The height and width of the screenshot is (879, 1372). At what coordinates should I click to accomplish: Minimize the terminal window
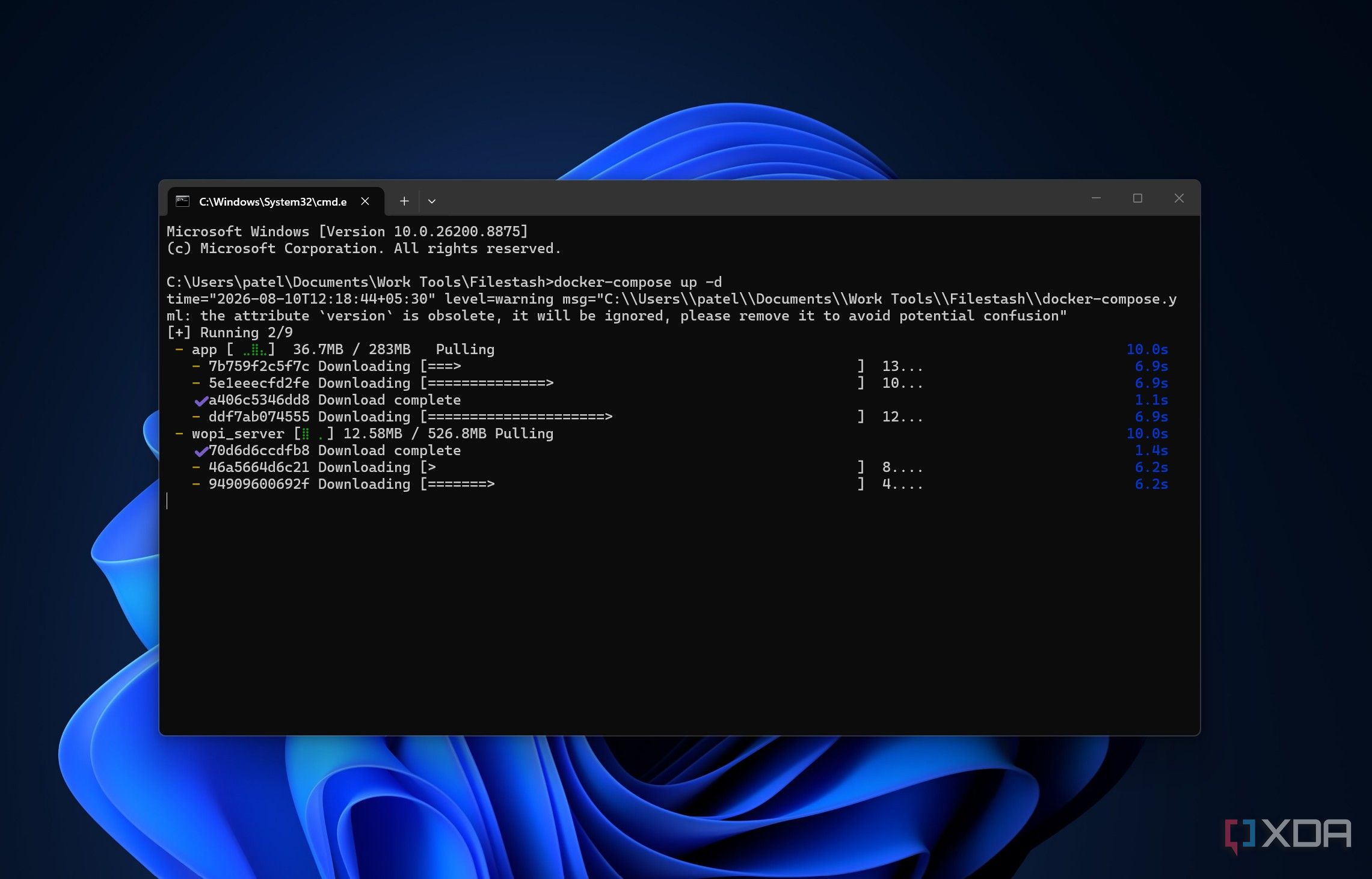click(x=1096, y=198)
